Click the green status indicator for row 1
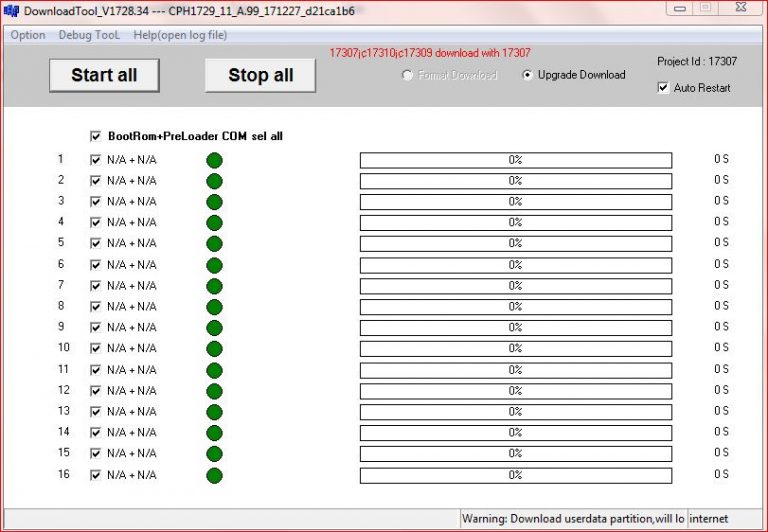The width and height of the screenshot is (768, 532). (214, 160)
